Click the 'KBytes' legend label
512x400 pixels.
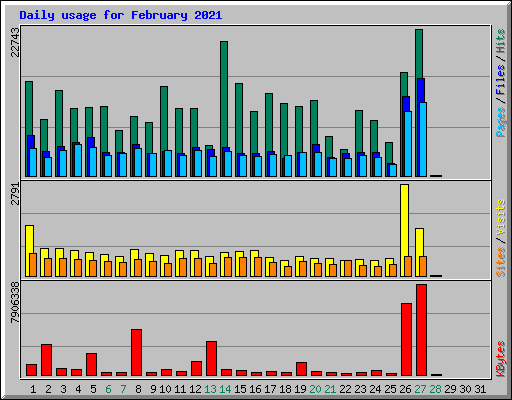(501, 359)
